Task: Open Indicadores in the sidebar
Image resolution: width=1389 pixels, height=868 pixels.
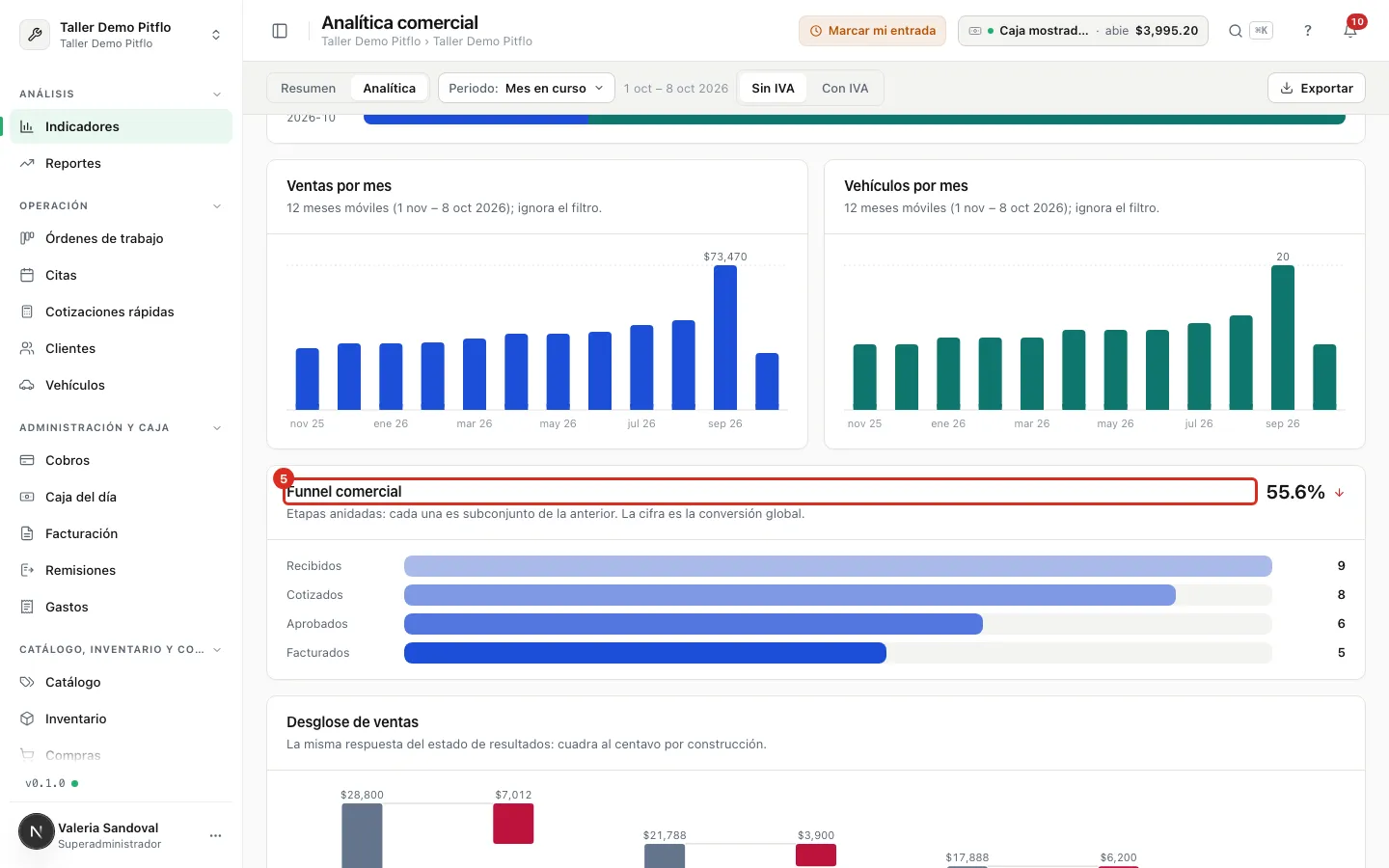Action: (x=121, y=126)
